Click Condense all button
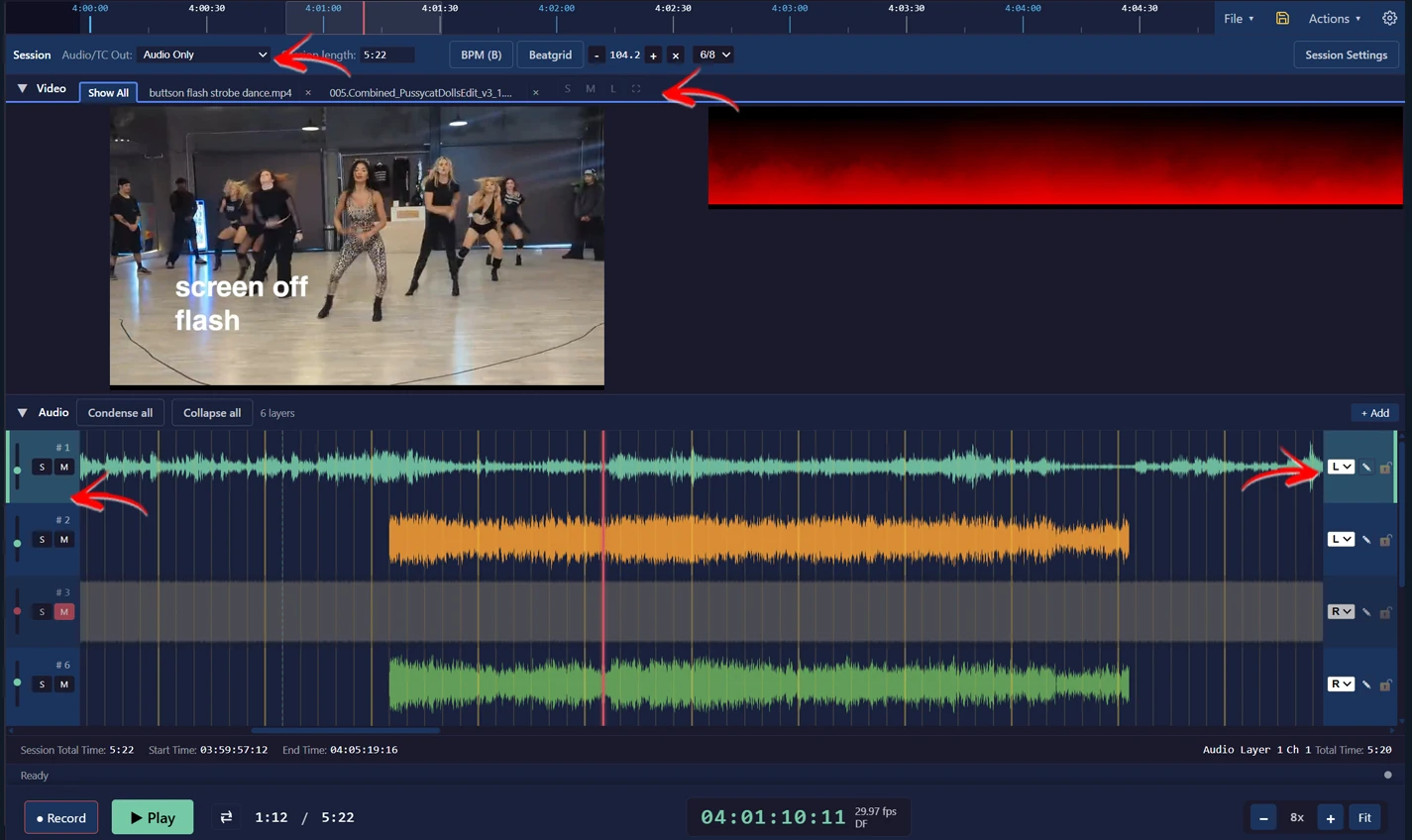 120,413
